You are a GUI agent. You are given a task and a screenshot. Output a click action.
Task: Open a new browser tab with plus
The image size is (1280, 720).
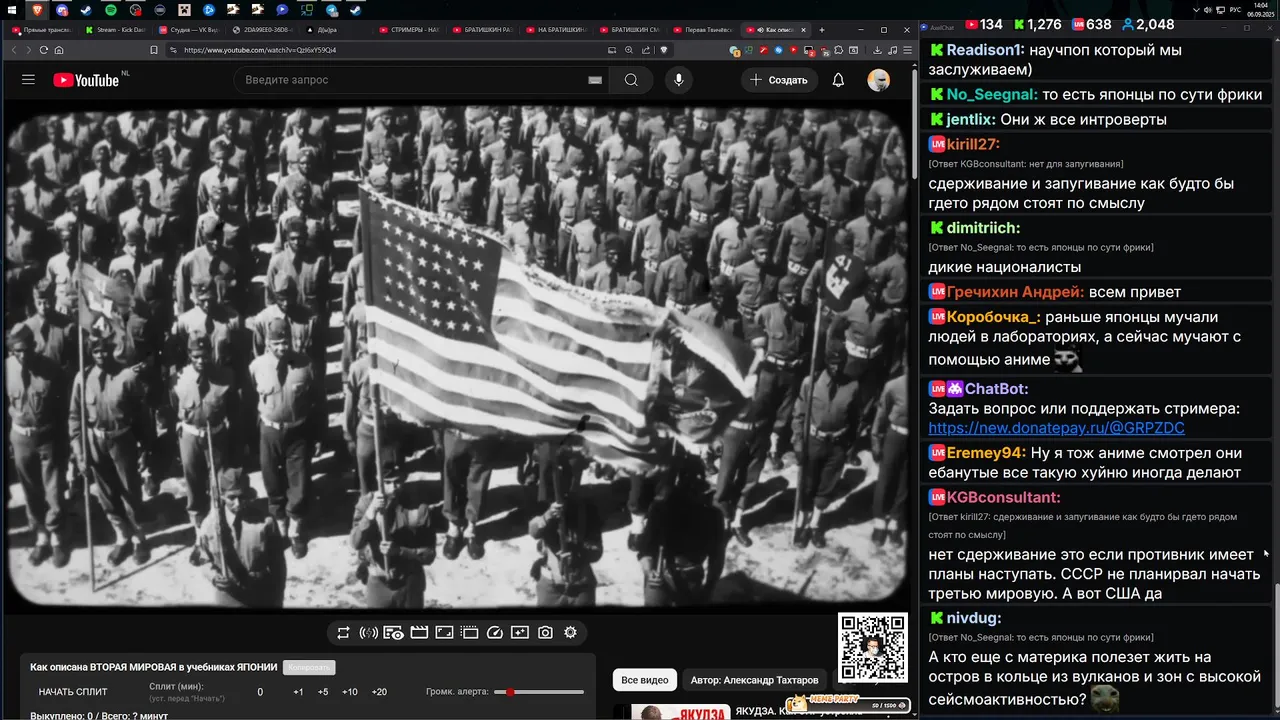pos(821,30)
